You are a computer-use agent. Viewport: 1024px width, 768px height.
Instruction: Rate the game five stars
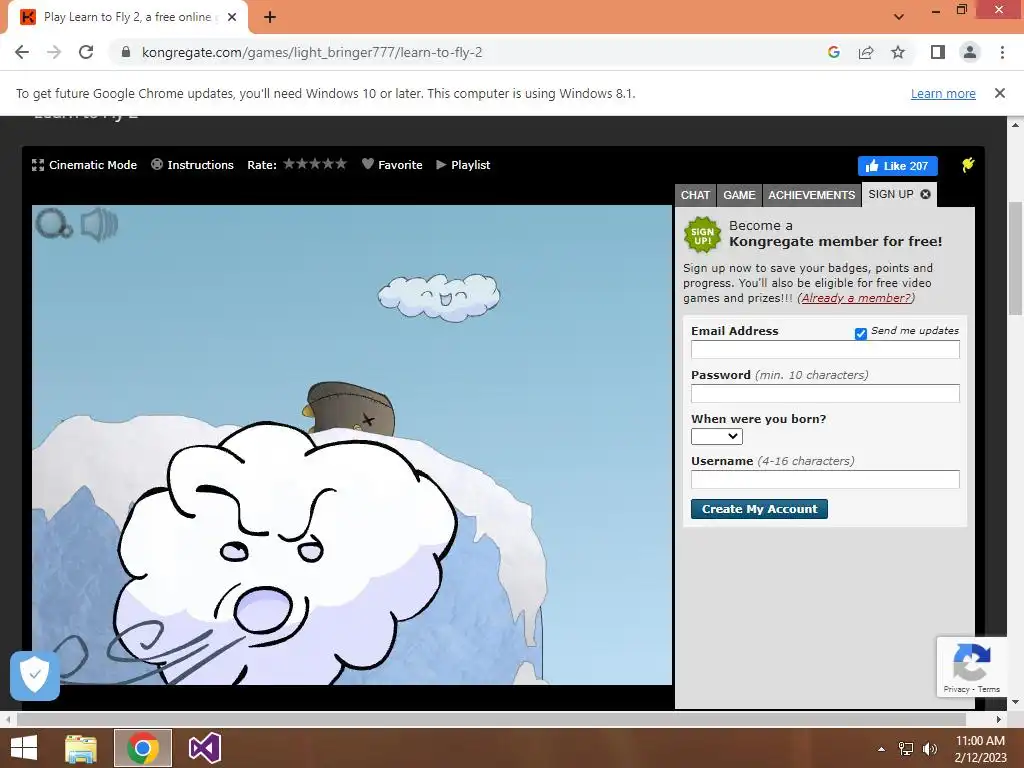click(x=340, y=164)
